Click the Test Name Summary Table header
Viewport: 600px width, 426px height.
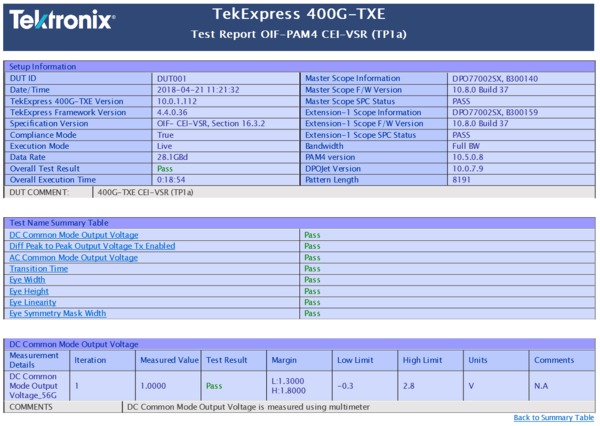coord(300,223)
